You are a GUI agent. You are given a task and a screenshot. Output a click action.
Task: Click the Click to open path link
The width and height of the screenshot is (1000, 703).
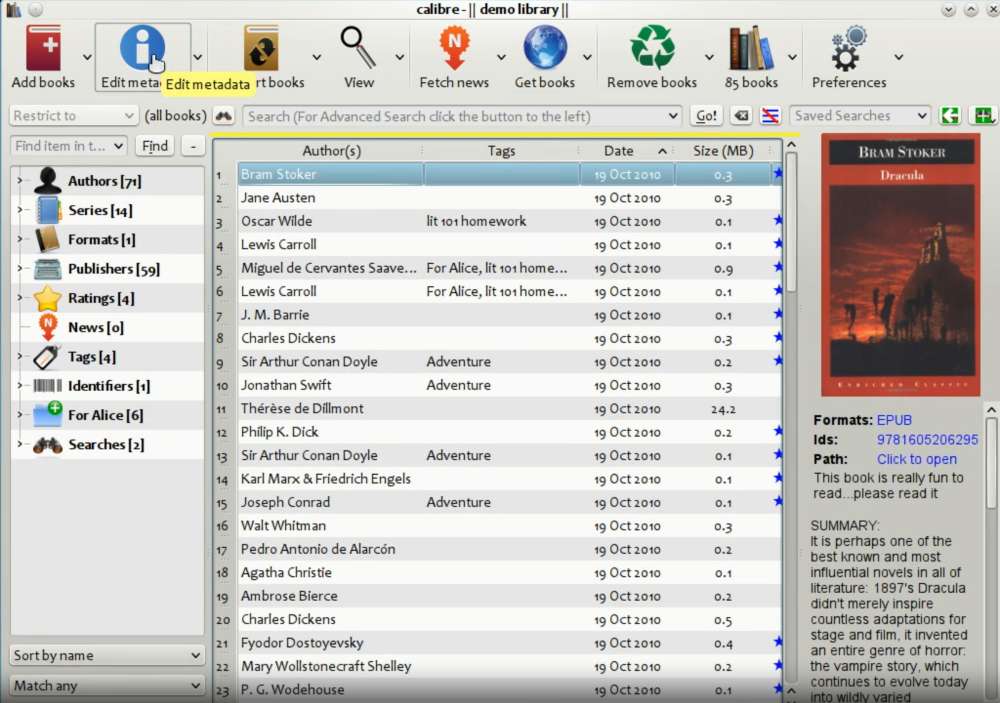point(916,459)
